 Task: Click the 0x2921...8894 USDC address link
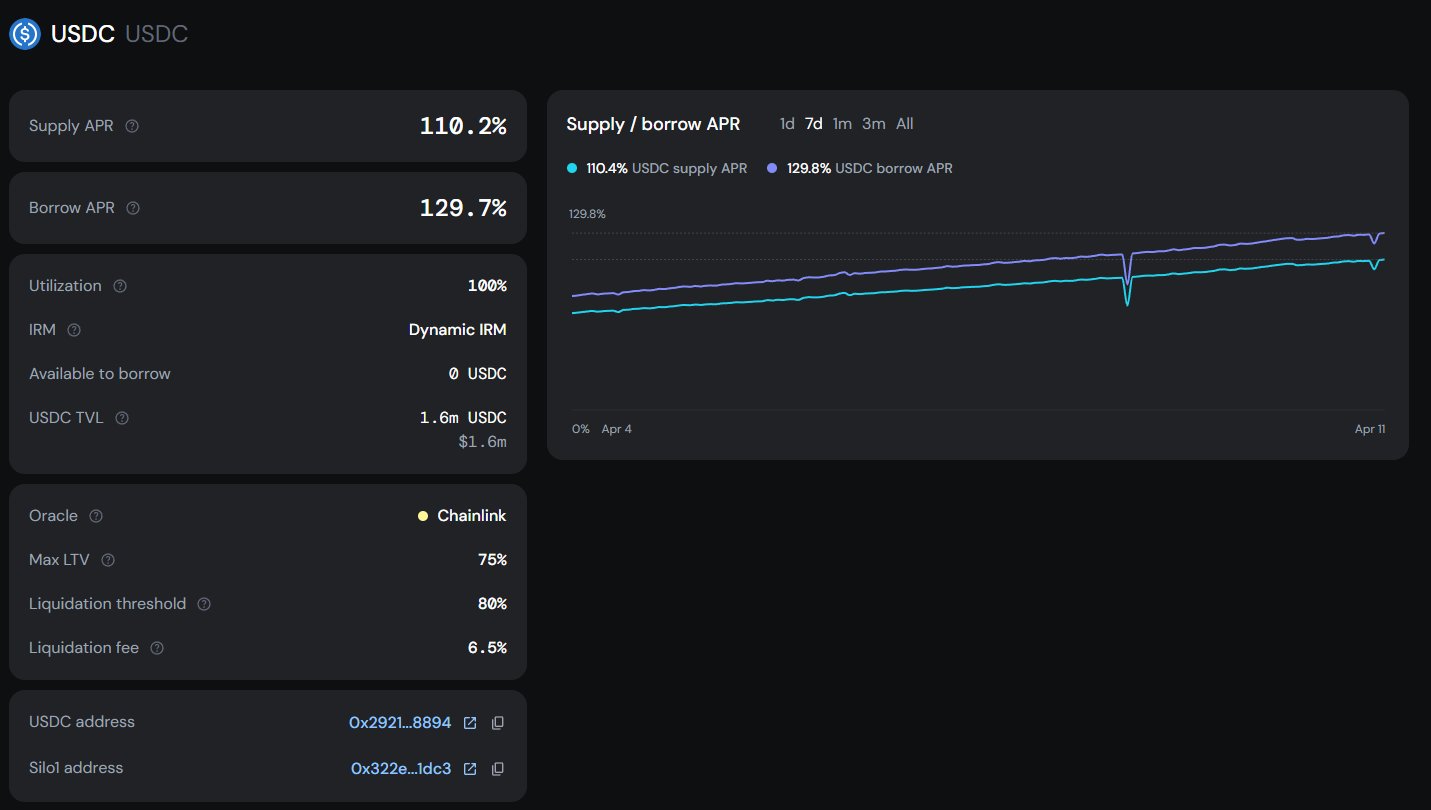pos(400,723)
